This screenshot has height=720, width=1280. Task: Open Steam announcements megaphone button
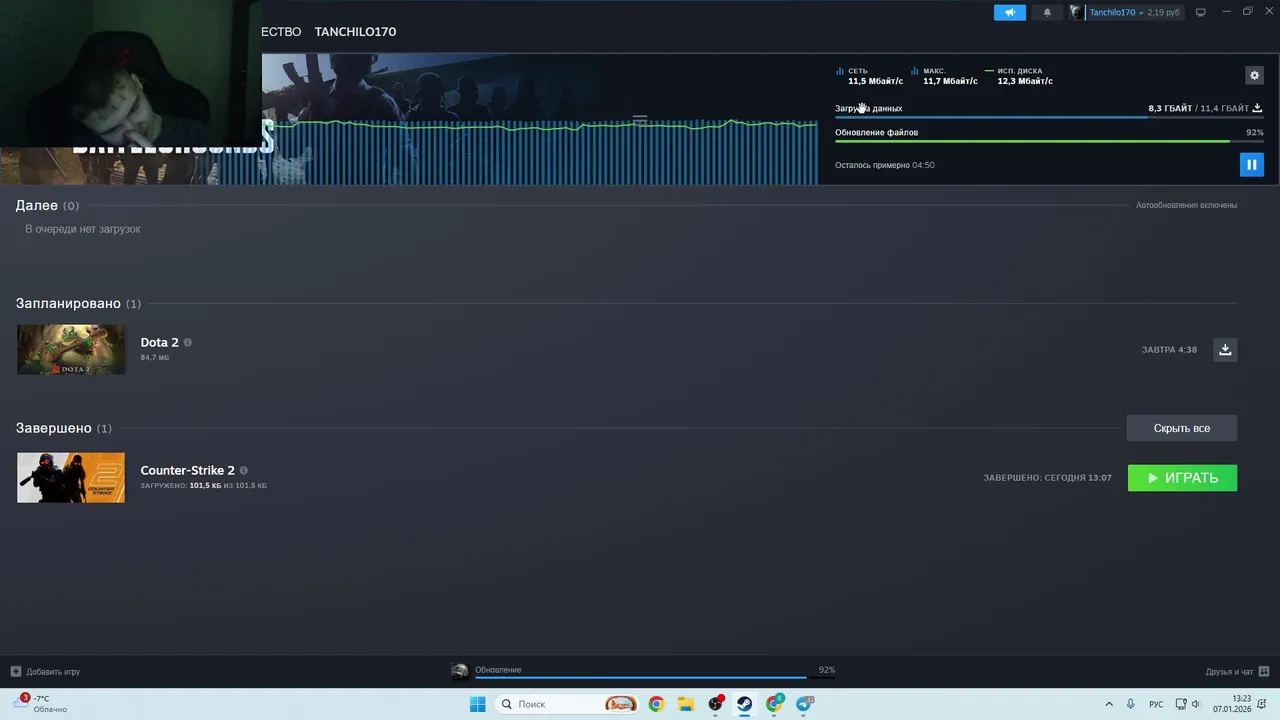click(1009, 12)
